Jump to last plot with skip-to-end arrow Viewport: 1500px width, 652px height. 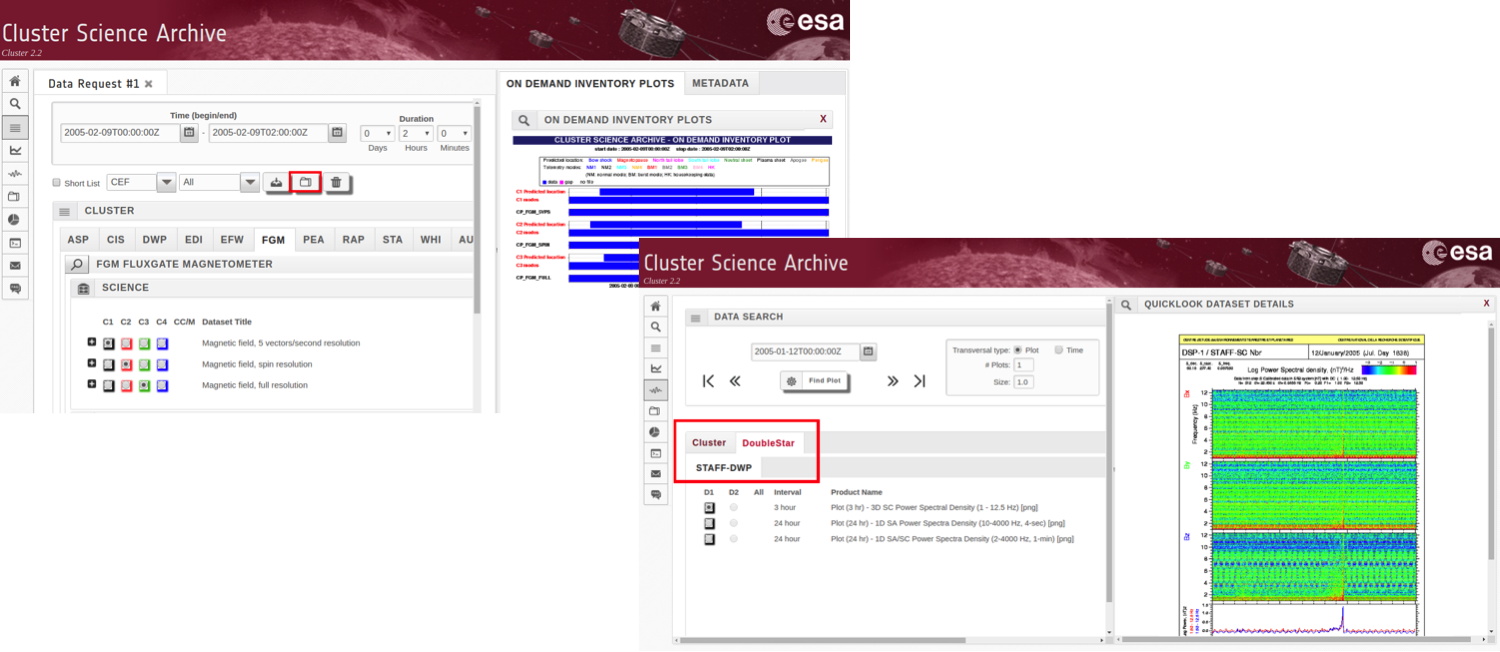pos(919,381)
